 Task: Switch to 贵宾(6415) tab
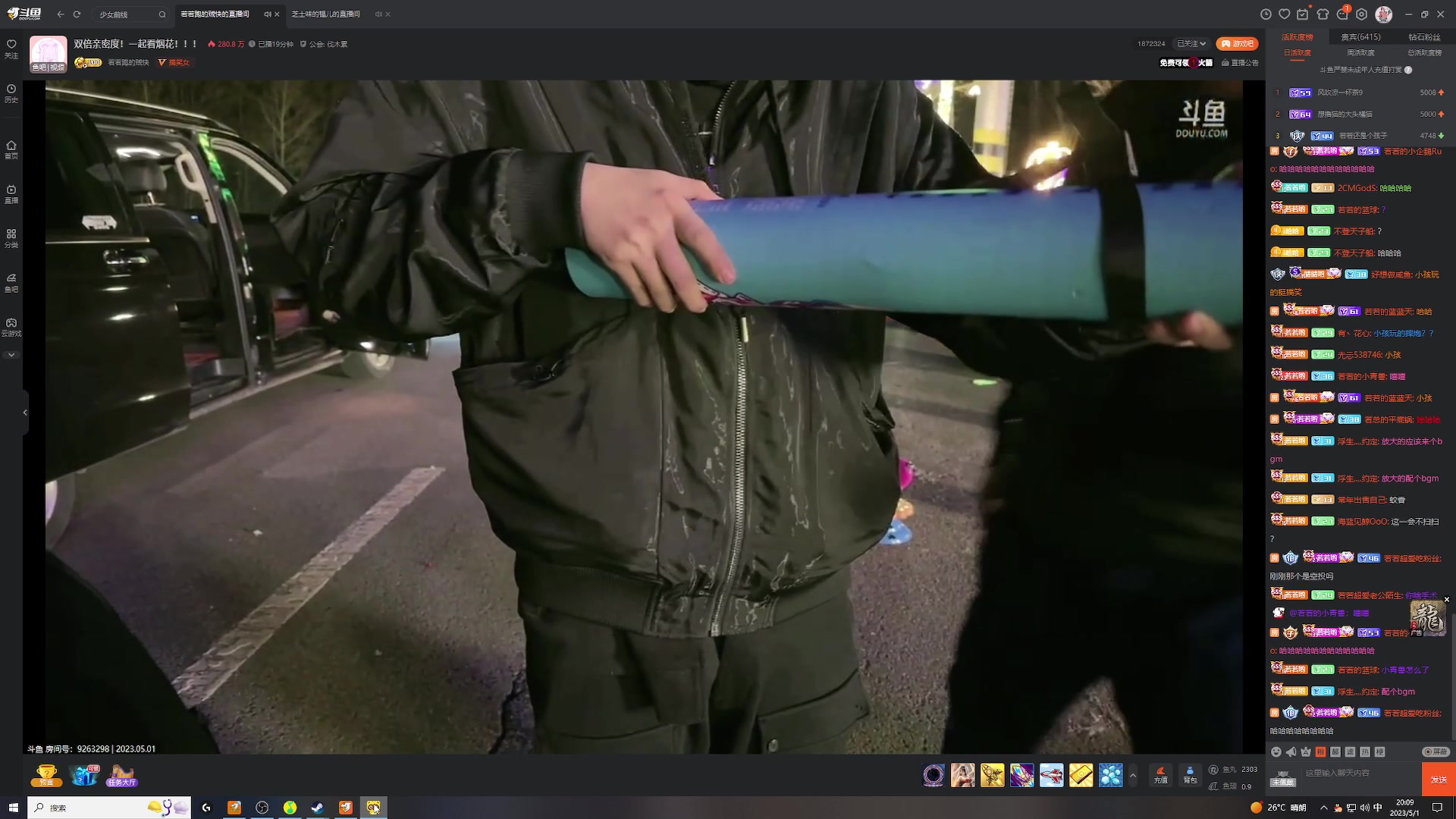point(1360,36)
